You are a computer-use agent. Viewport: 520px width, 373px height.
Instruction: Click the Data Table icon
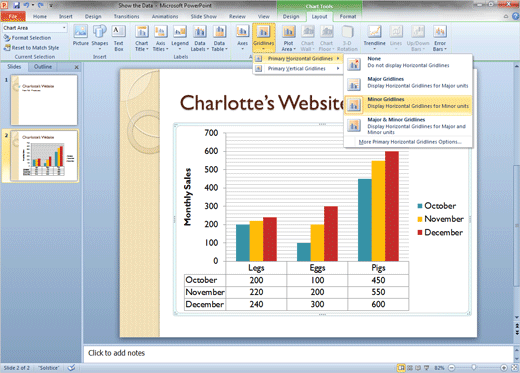coord(219,38)
